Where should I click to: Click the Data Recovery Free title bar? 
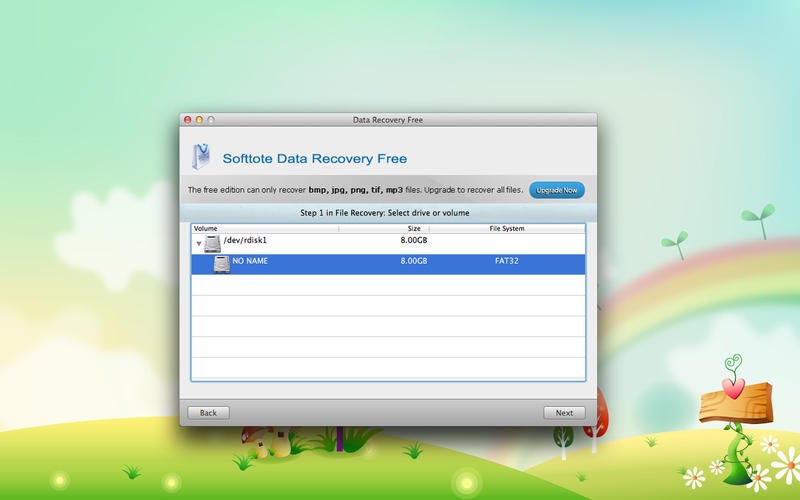tap(388, 120)
